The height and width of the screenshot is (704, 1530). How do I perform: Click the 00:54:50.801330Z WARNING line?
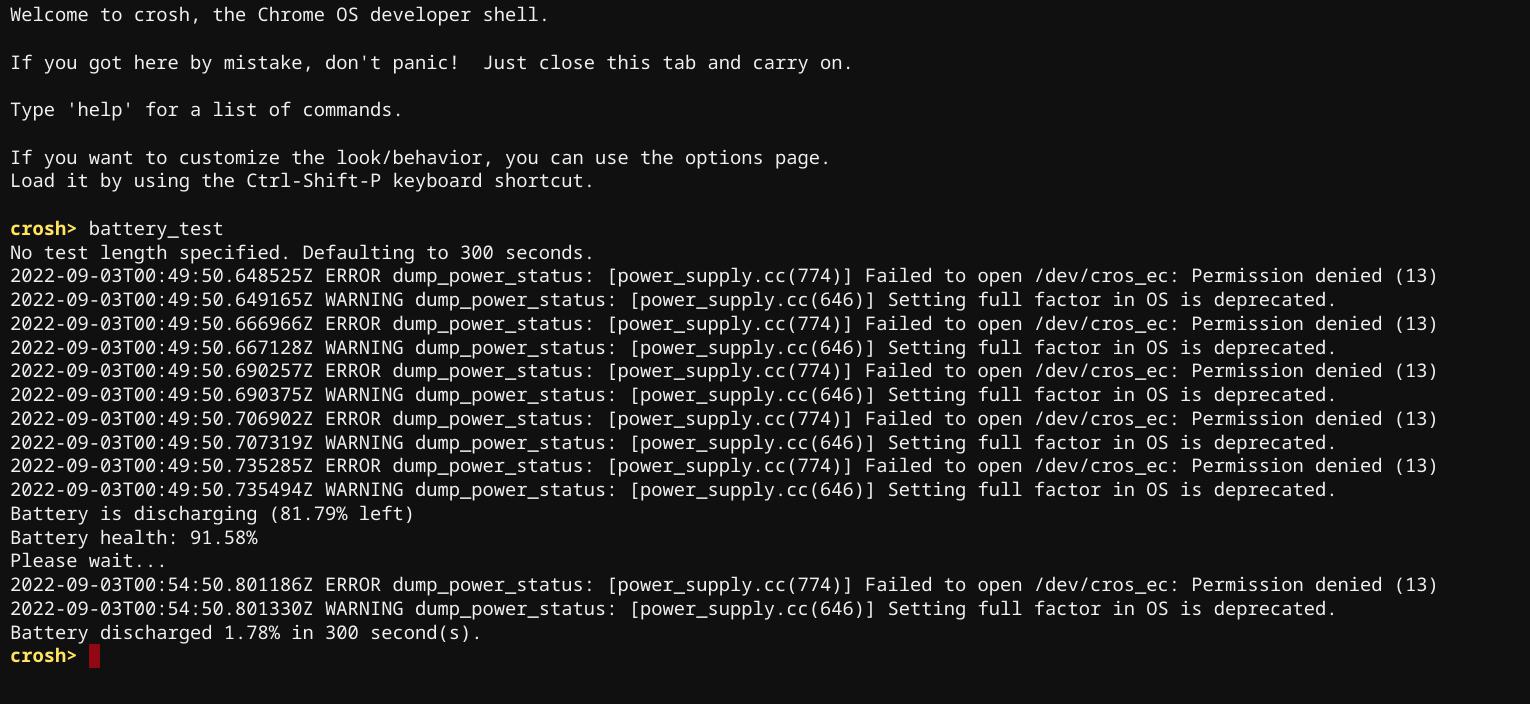(673, 609)
